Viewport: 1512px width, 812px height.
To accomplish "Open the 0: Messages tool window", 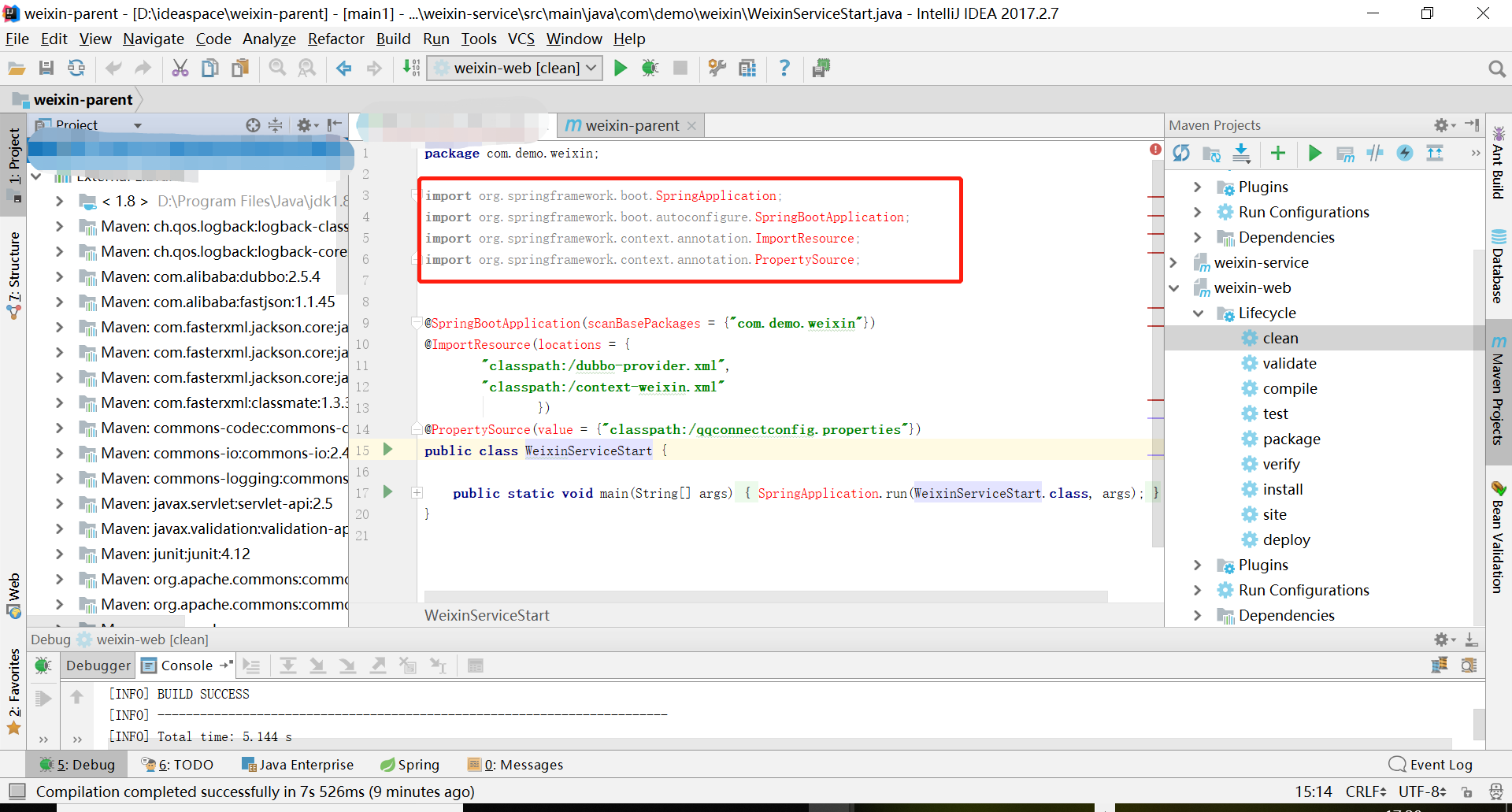I will (x=516, y=765).
